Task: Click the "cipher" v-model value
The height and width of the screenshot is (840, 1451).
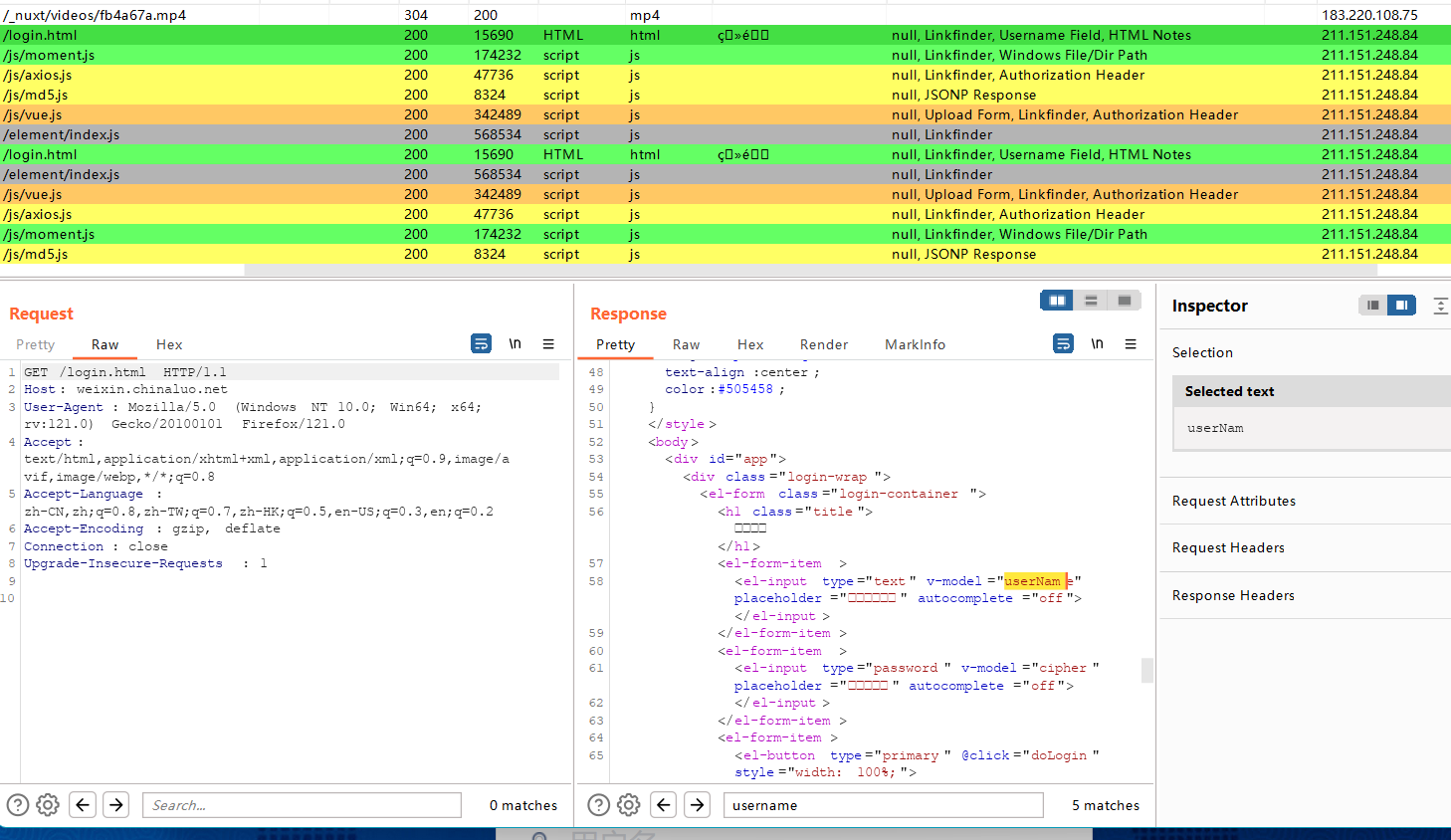Action: click(x=1063, y=668)
